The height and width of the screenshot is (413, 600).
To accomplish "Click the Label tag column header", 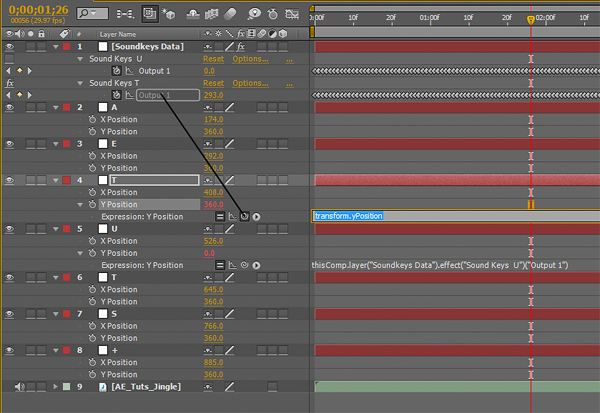I will pyautogui.click(x=64, y=34).
